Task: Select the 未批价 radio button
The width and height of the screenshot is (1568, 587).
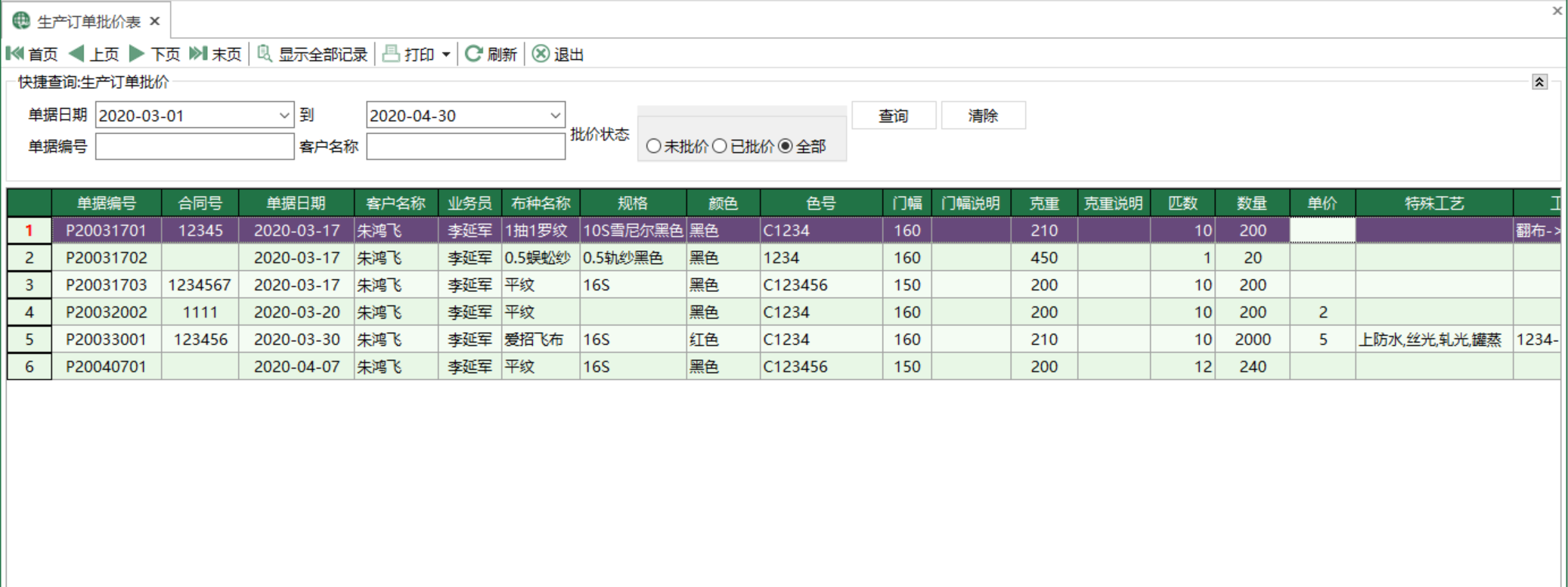Action: click(x=653, y=146)
